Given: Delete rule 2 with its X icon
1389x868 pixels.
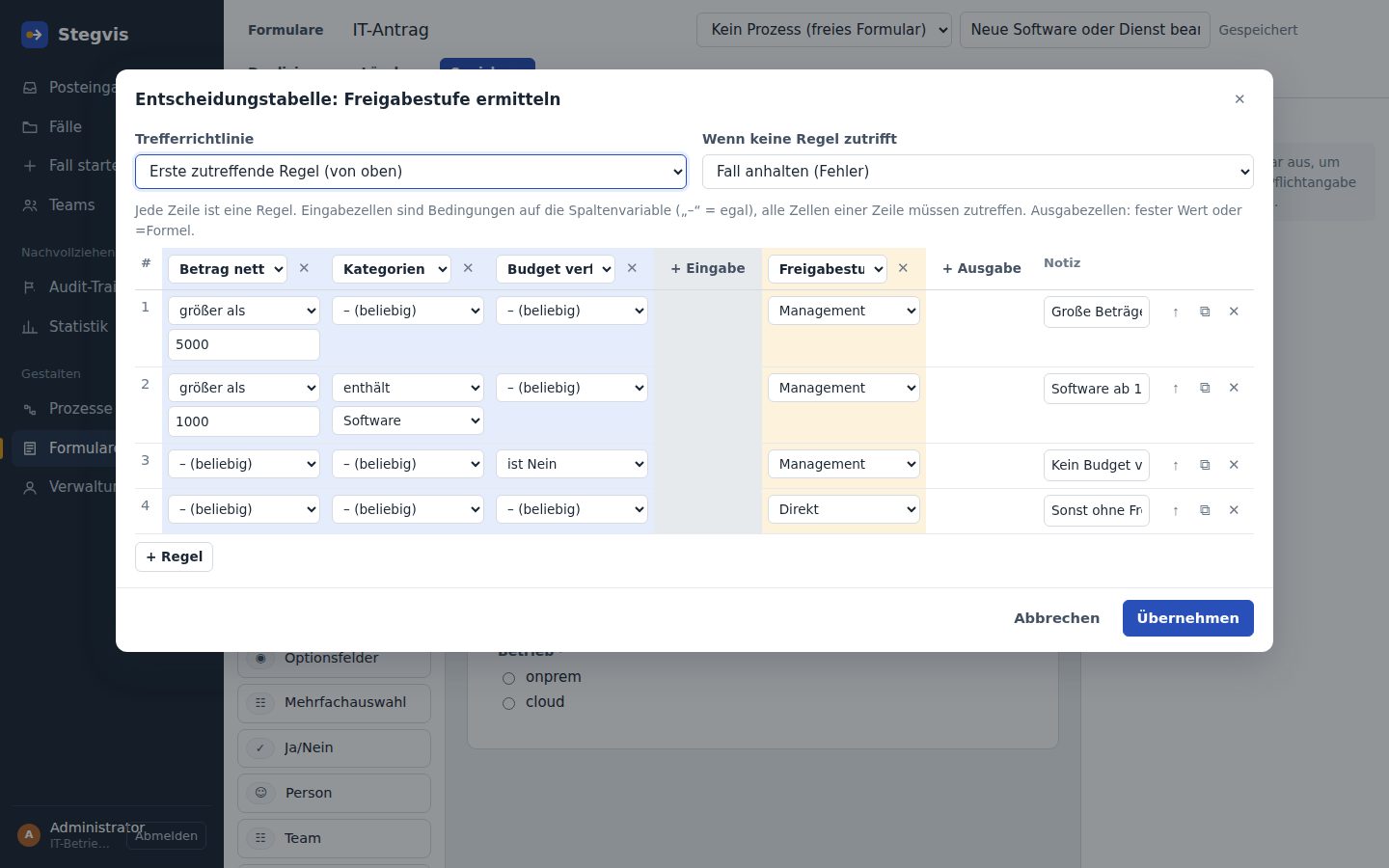Looking at the screenshot, I should [1234, 388].
